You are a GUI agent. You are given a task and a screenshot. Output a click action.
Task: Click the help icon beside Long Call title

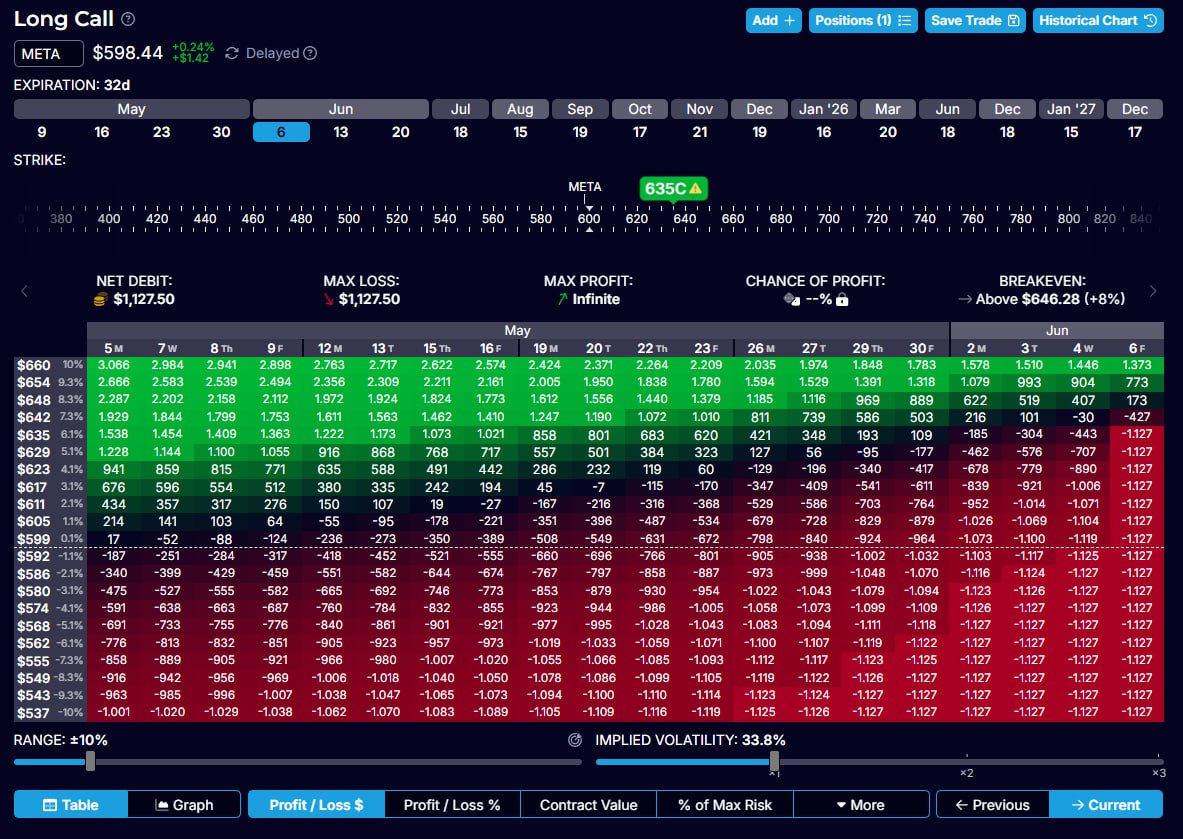128,20
